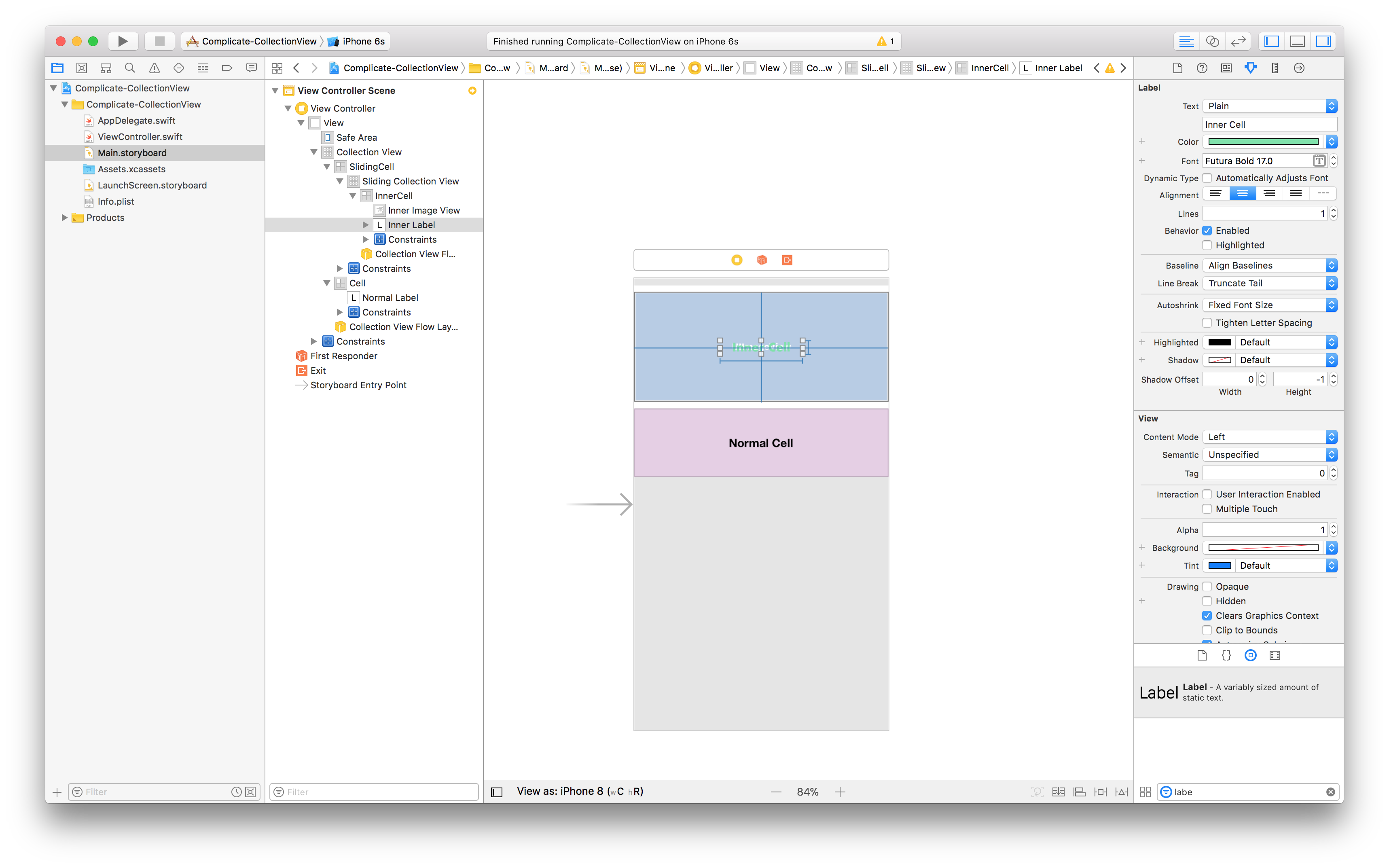Show the File inspector
This screenshot has height=868, width=1389.
(1177, 68)
